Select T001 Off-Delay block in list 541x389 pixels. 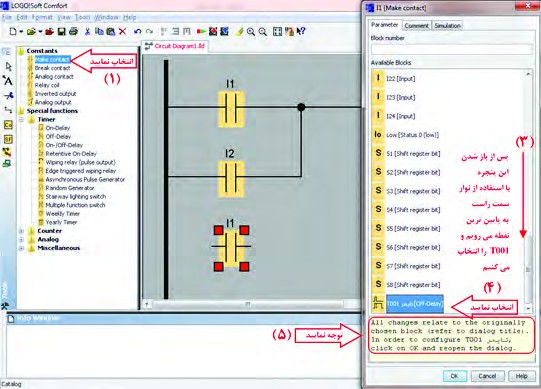(415, 304)
